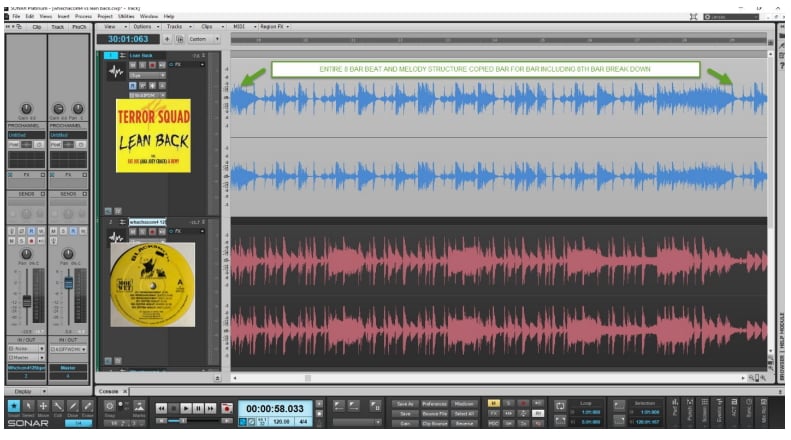Switch to the Console tab
The image size is (791, 440).
pos(108,392)
